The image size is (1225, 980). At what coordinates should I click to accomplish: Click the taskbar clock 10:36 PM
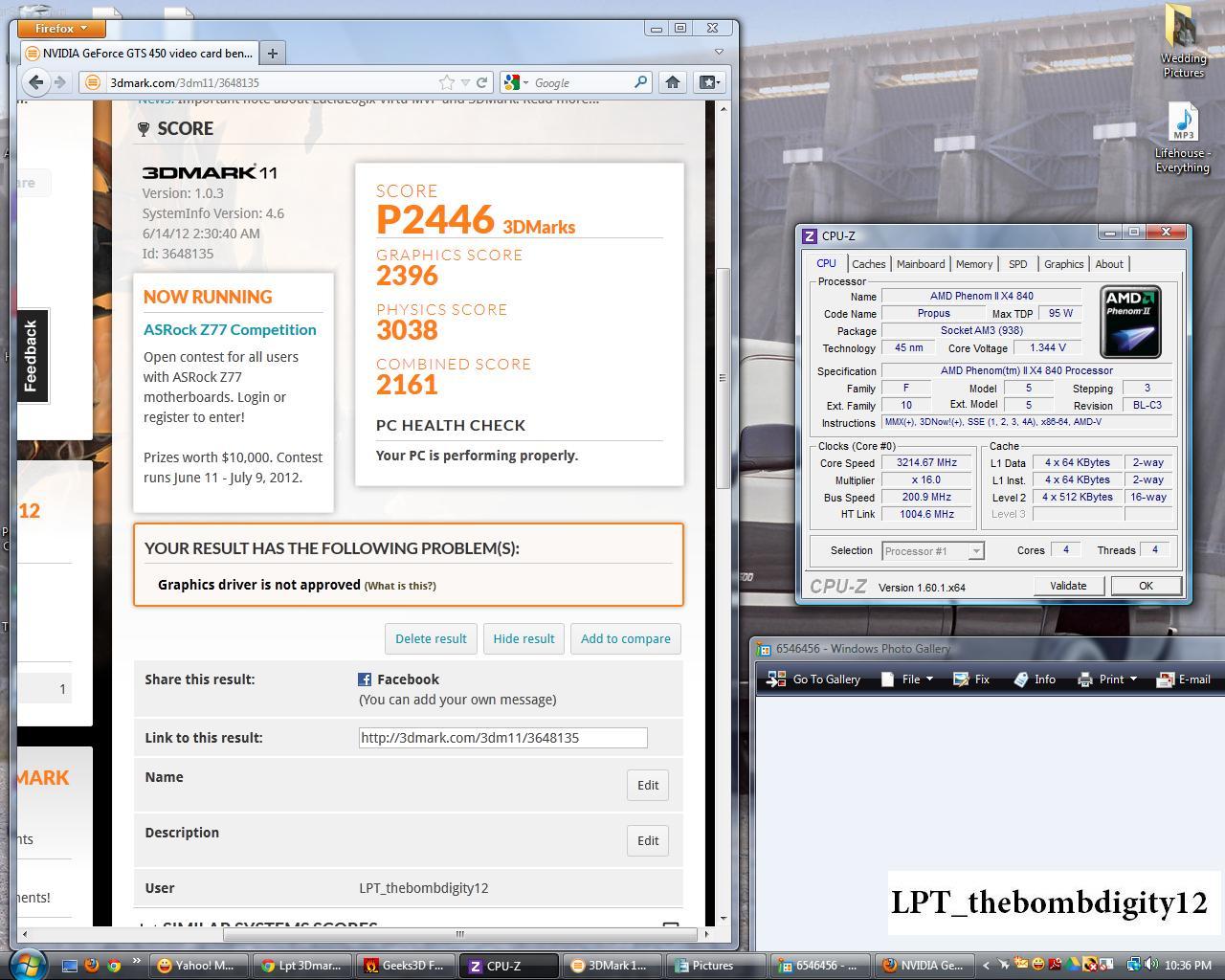pyautogui.click(x=1188, y=965)
